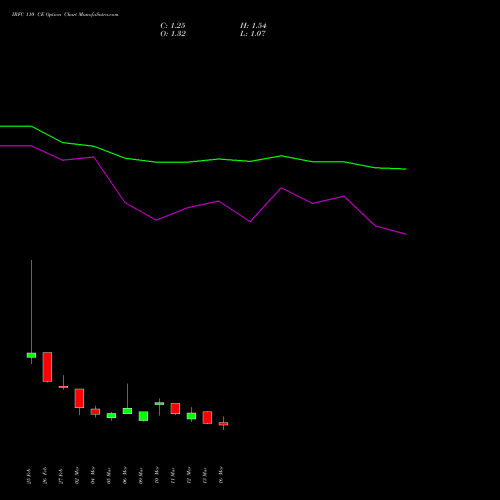
Task: Click the high value H: 1.54
Action: 253,26
